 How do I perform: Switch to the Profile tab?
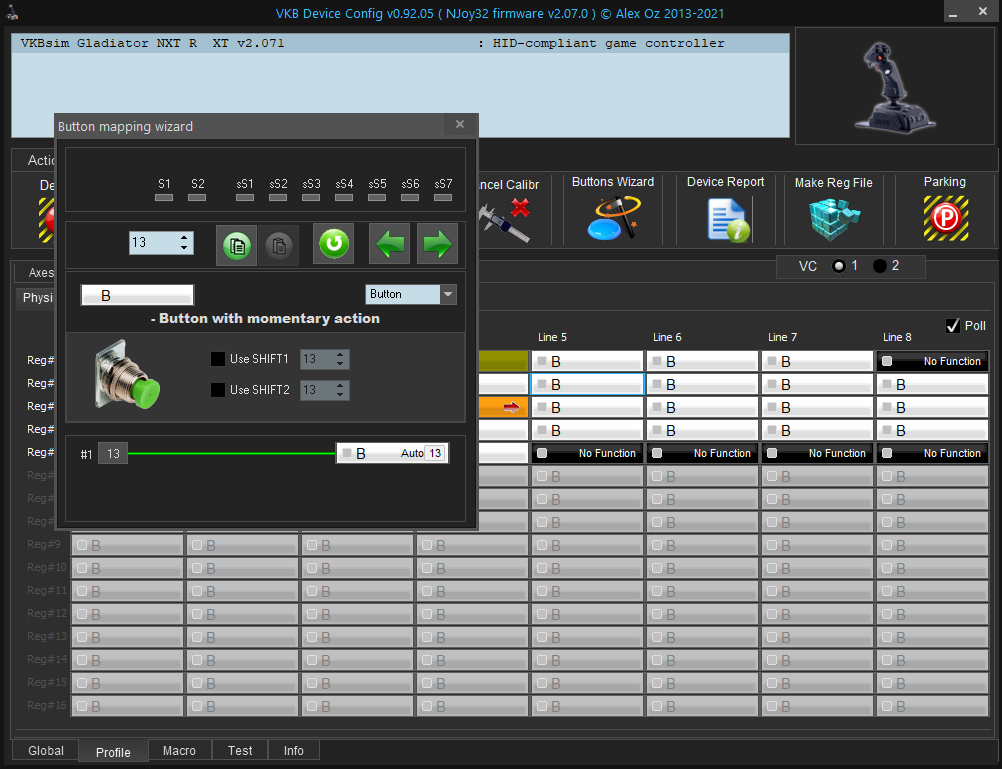[x=113, y=752]
